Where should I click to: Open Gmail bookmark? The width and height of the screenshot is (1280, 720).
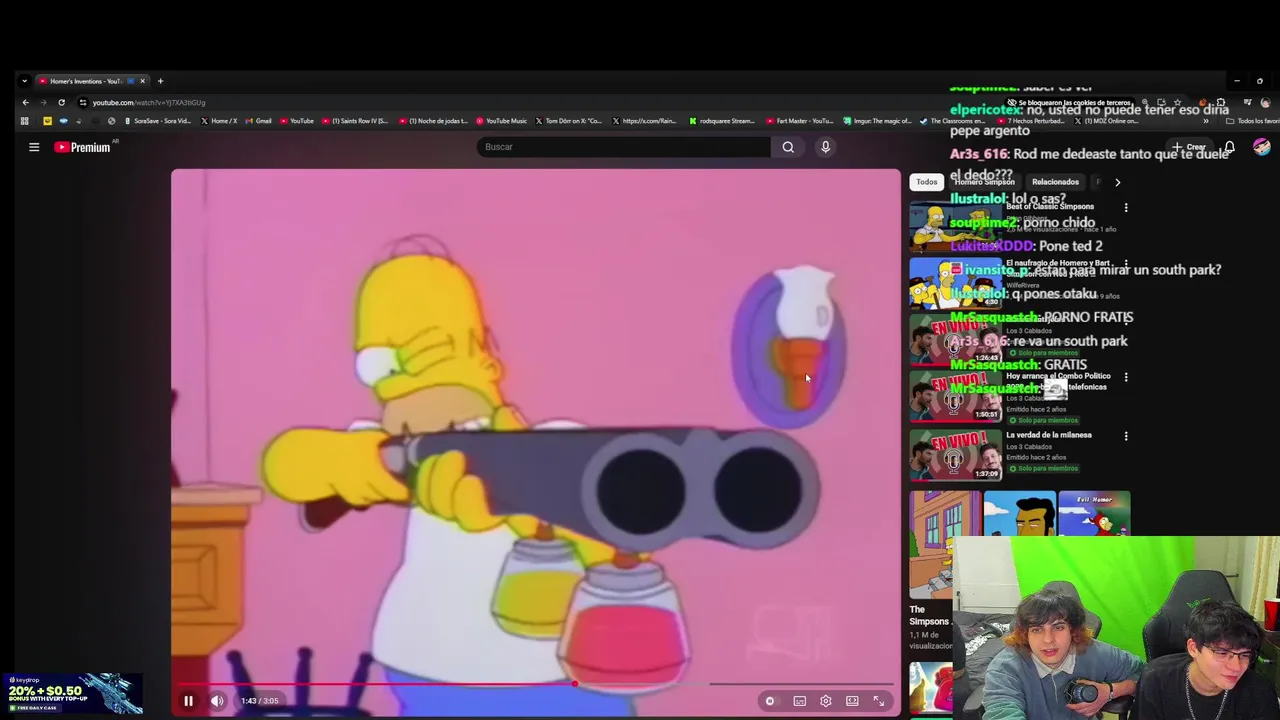pos(259,121)
